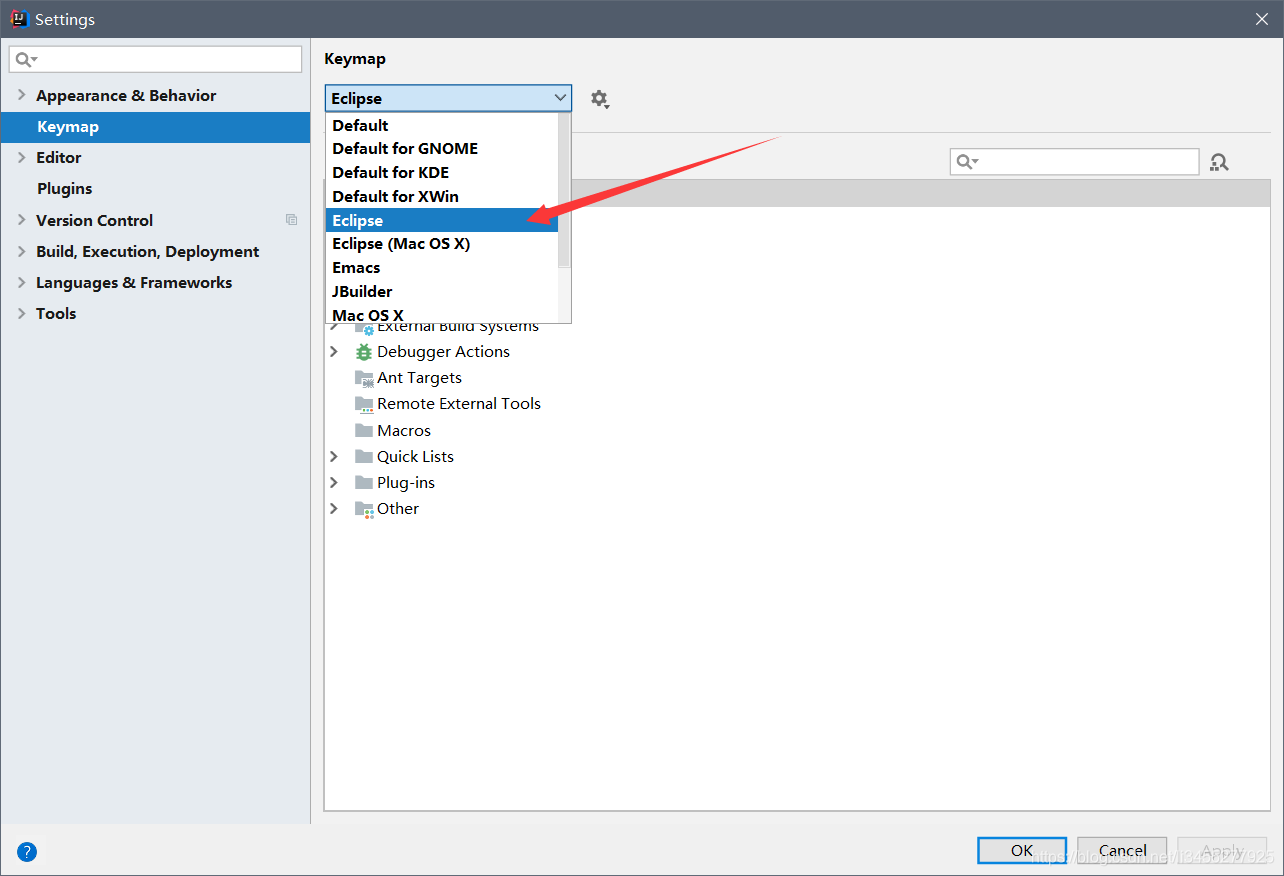Viewport: 1284px width, 876px height.
Task: Expand Version Control settings section
Action: pyautogui.click(x=22, y=220)
